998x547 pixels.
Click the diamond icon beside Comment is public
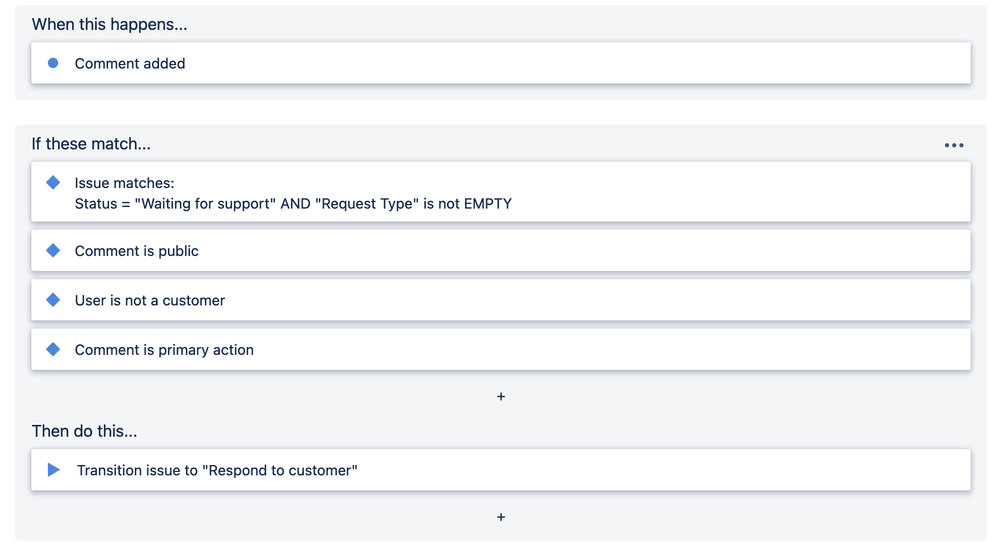pos(54,251)
